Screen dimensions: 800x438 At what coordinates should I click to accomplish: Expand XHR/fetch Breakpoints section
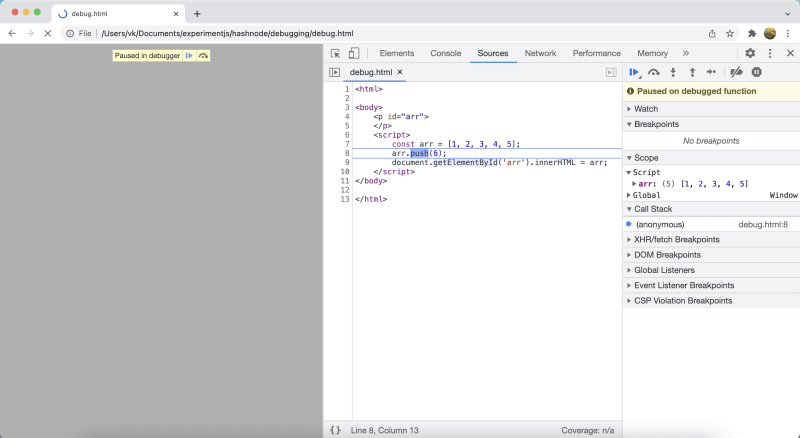pos(711,239)
